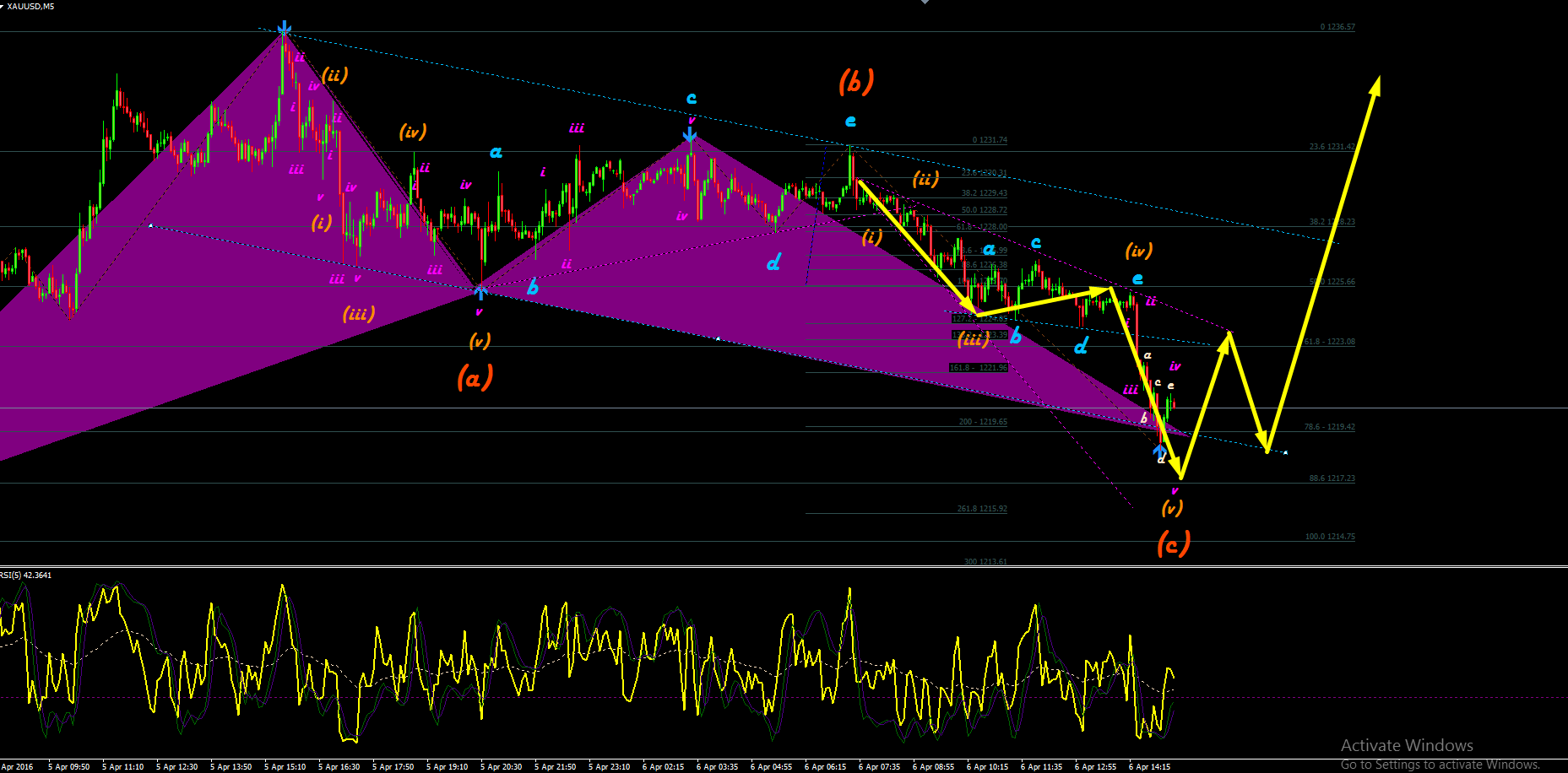Click the 0 1236.57 Fibonacci level label
Viewport: 1568px width, 773px height.
click(x=1337, y=27)
